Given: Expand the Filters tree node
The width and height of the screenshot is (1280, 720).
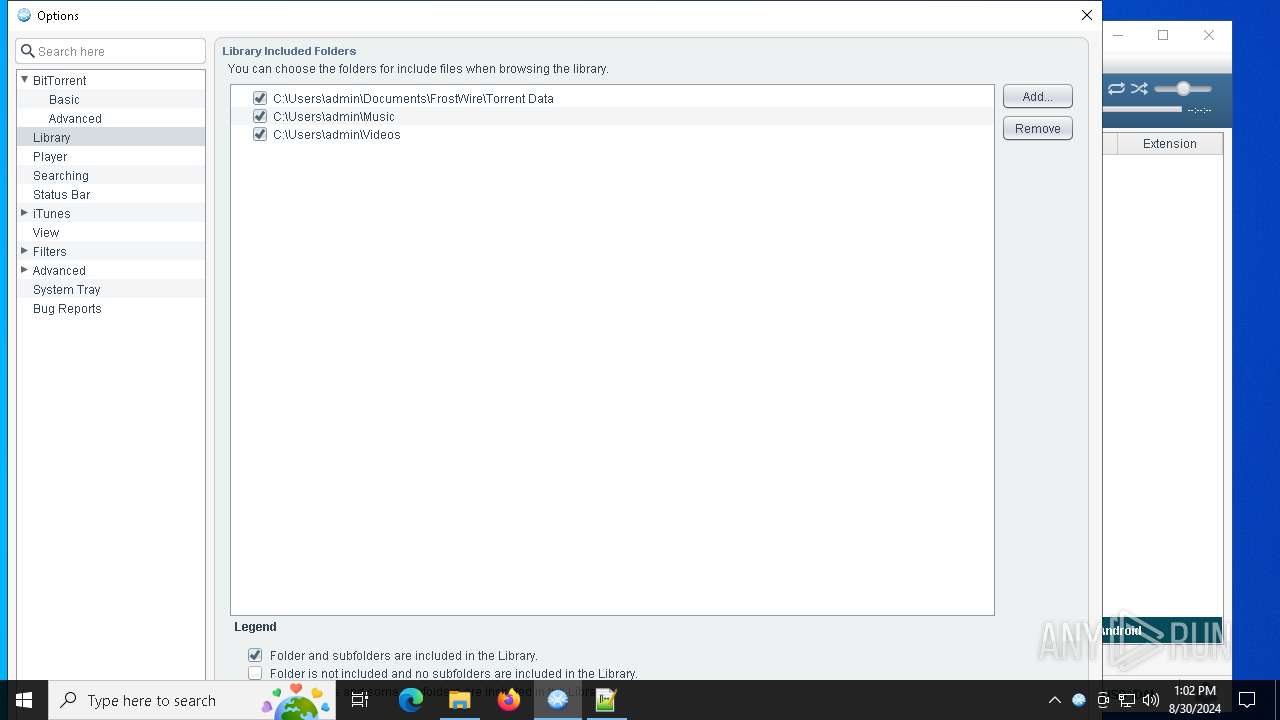Looking at the screenshot, I should click(24, 251).
